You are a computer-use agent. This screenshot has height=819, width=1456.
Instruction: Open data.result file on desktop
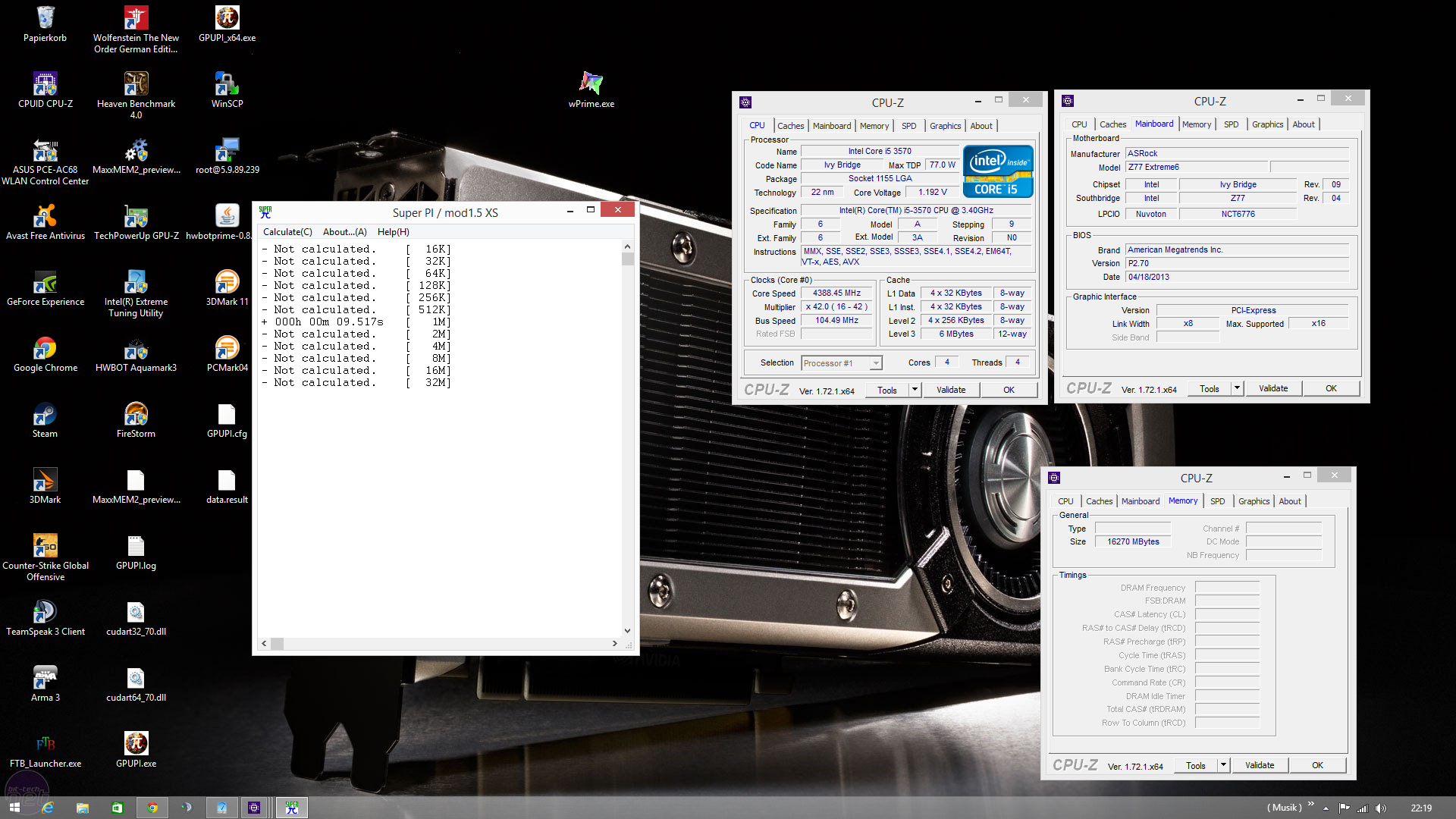pyautogui.click(x=227, y=486)
